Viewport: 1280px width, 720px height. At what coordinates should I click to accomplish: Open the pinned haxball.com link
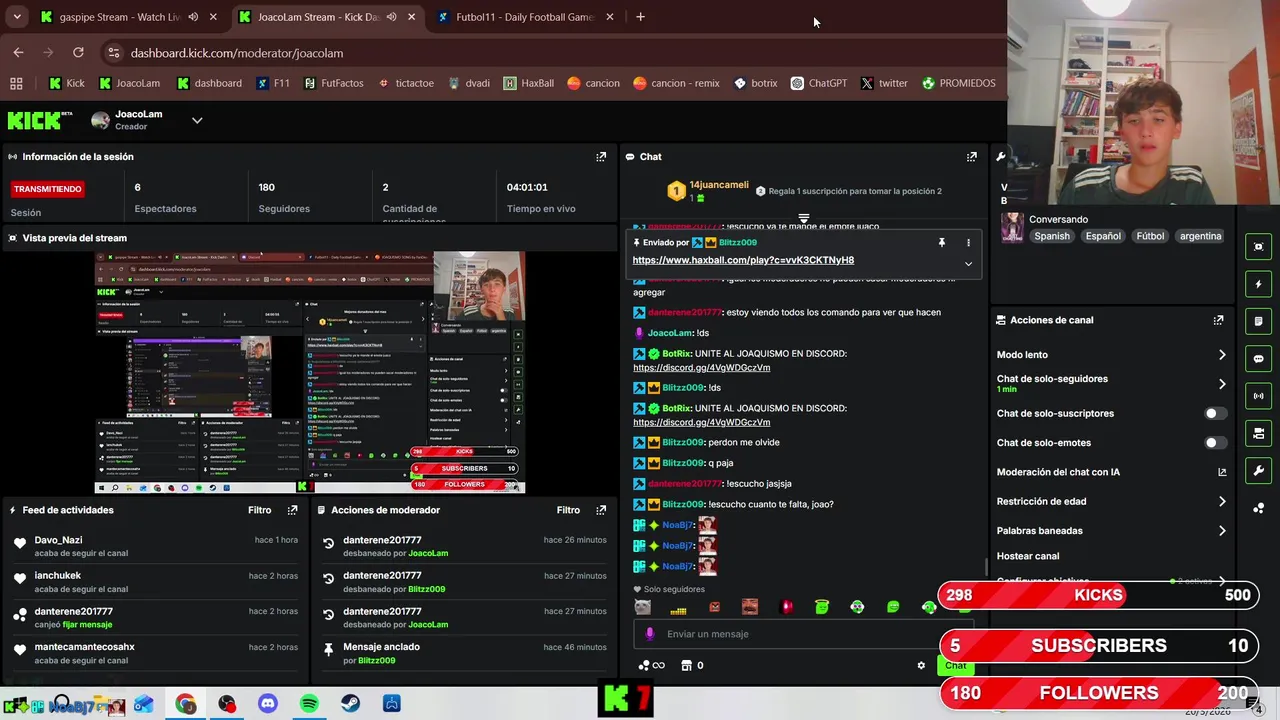pyautogui.click(x=743, y=260)
